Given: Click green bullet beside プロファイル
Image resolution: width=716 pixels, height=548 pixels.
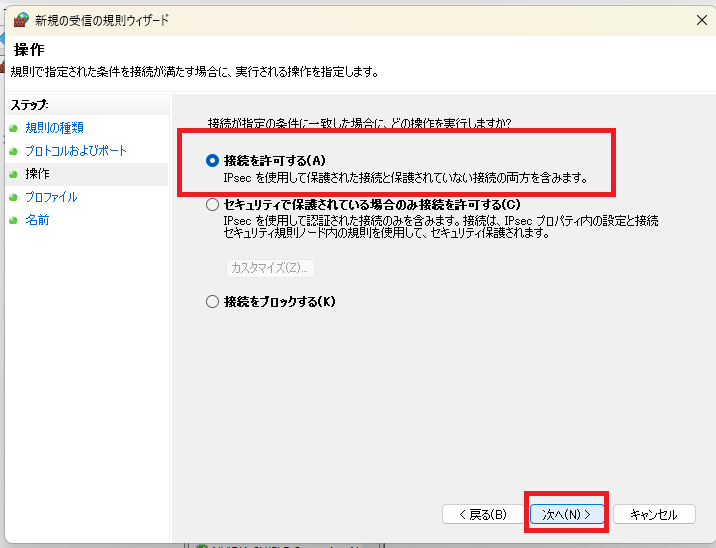Looking at the screenshot, I should [13, 197].
